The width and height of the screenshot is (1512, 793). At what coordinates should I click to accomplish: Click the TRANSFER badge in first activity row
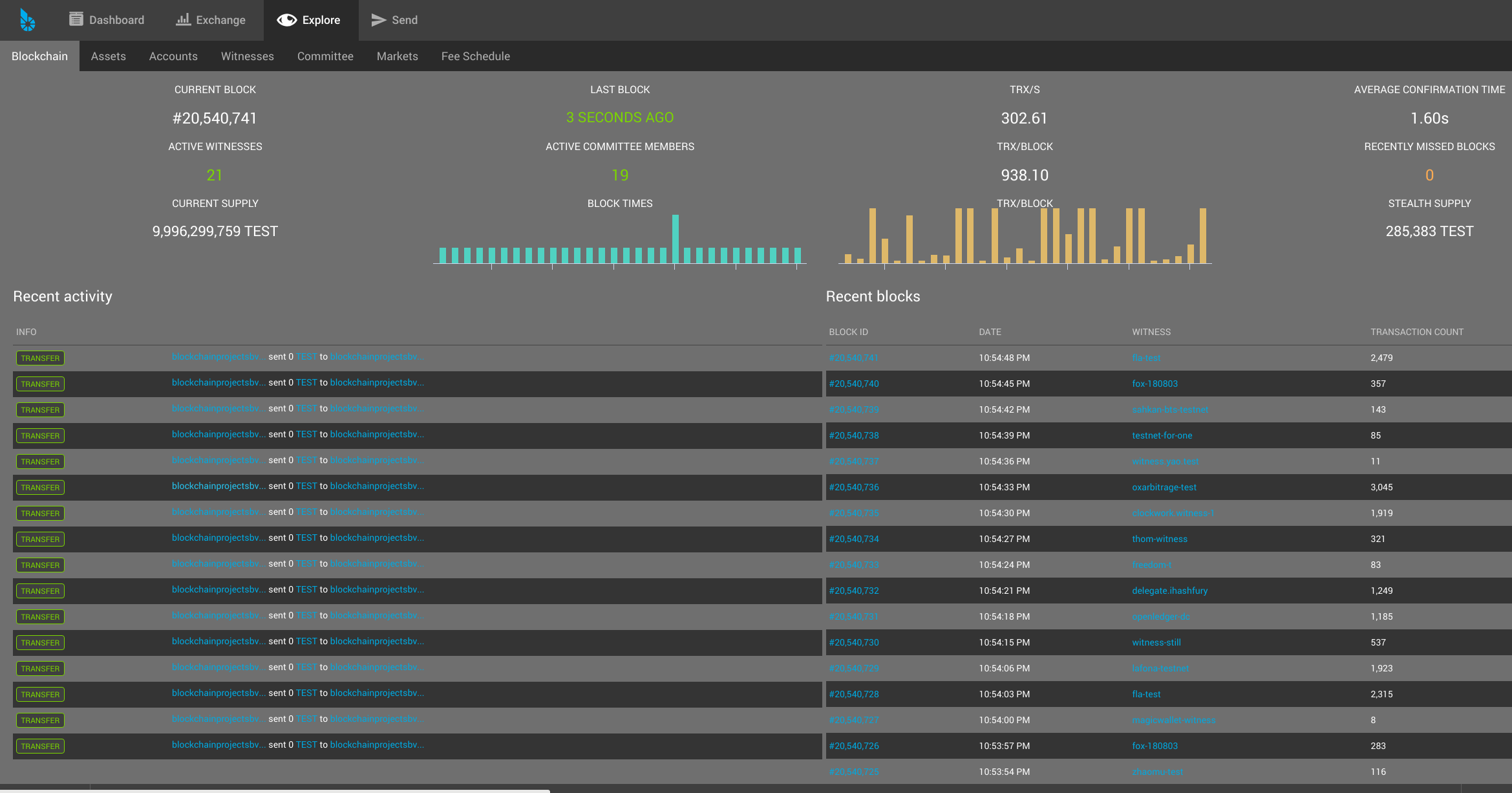point(40,358)
